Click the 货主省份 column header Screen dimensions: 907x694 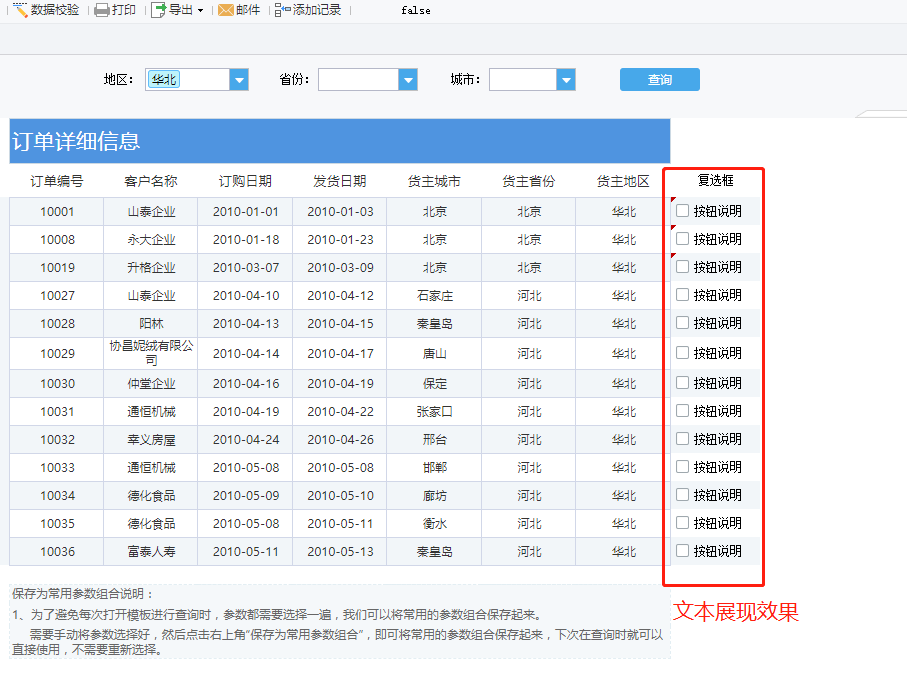tap(529, 181)
